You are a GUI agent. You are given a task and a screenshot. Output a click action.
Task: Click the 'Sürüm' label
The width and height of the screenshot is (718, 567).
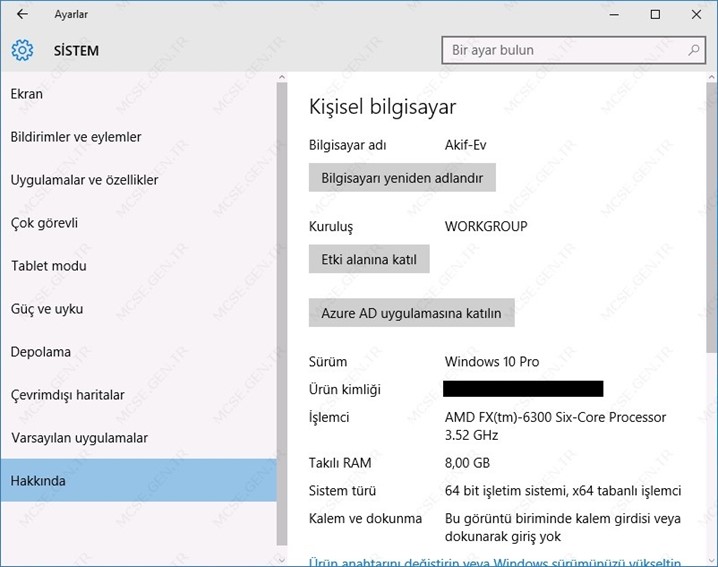(x=328, y=362)
